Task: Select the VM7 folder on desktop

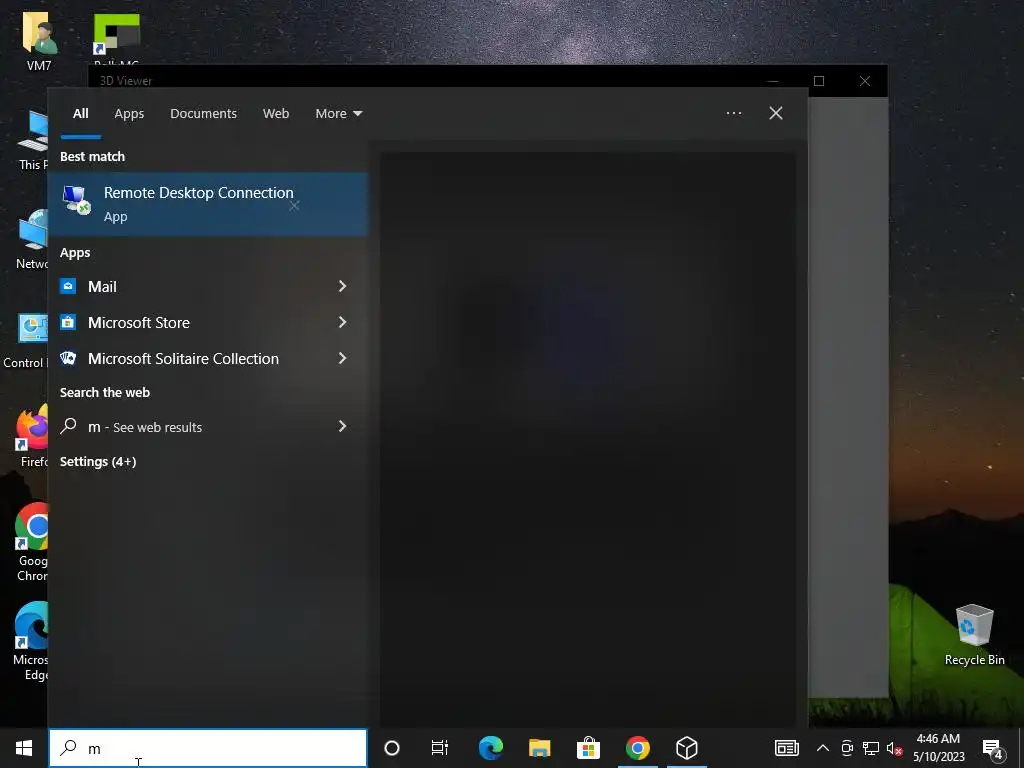Action: pyautogui.click(x=39, y=41)
